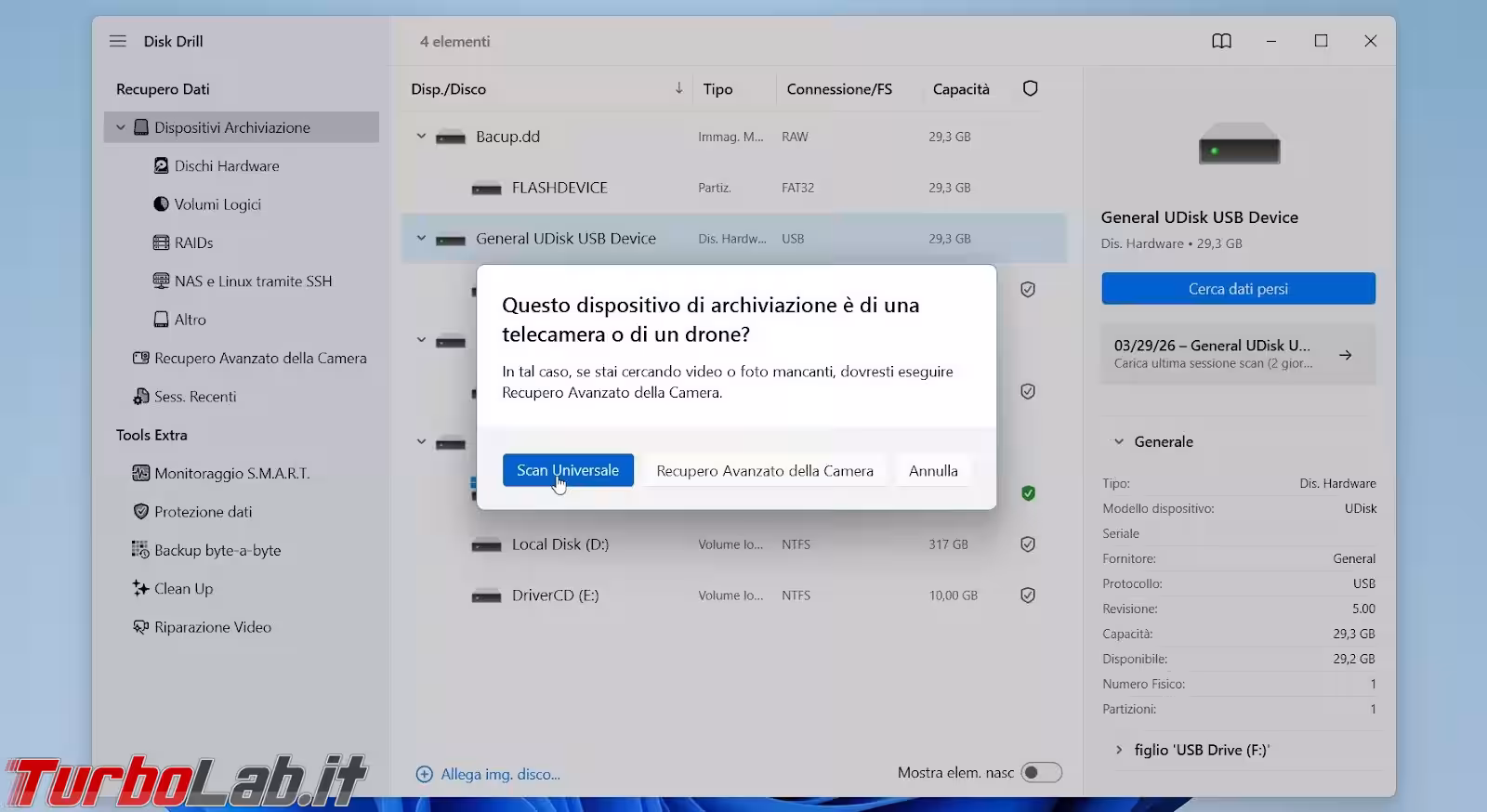Viewport: 1487px width, 812px height.
Task: Click the shield icon for DriverCD (E:)
Action: pyautogui.click(x=1028, y=596)
